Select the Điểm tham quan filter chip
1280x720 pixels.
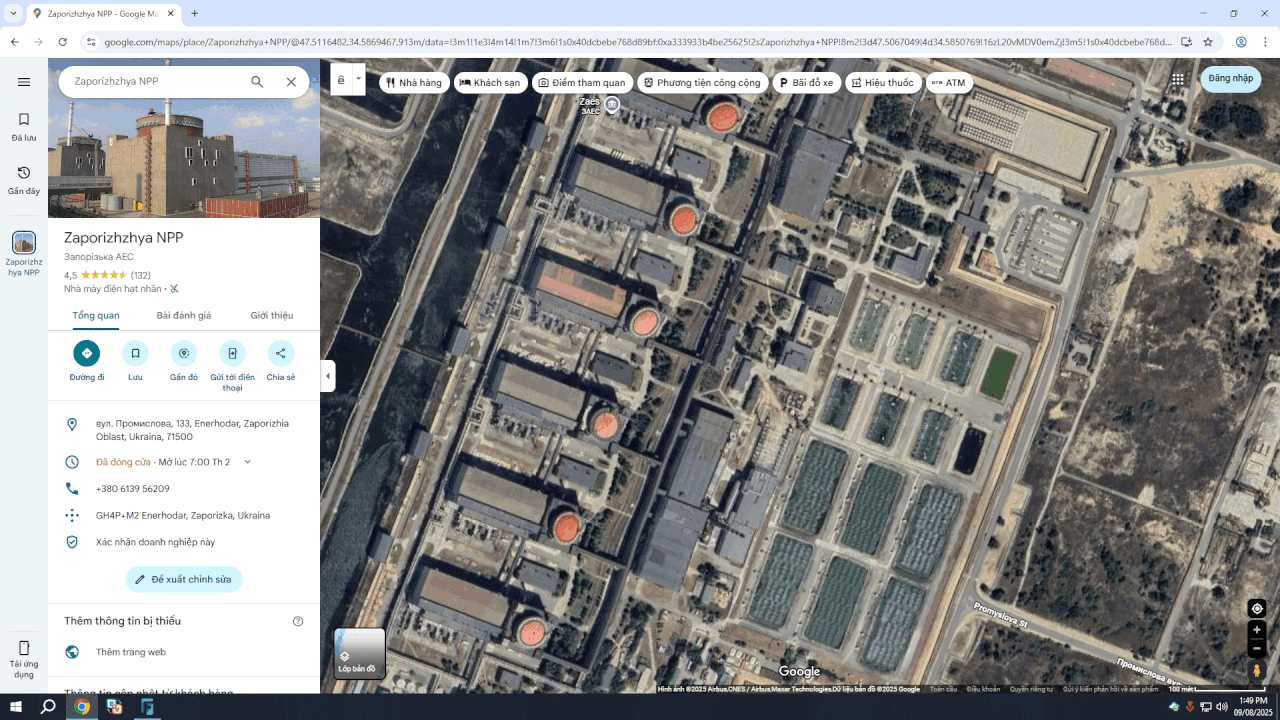[582, 82]
